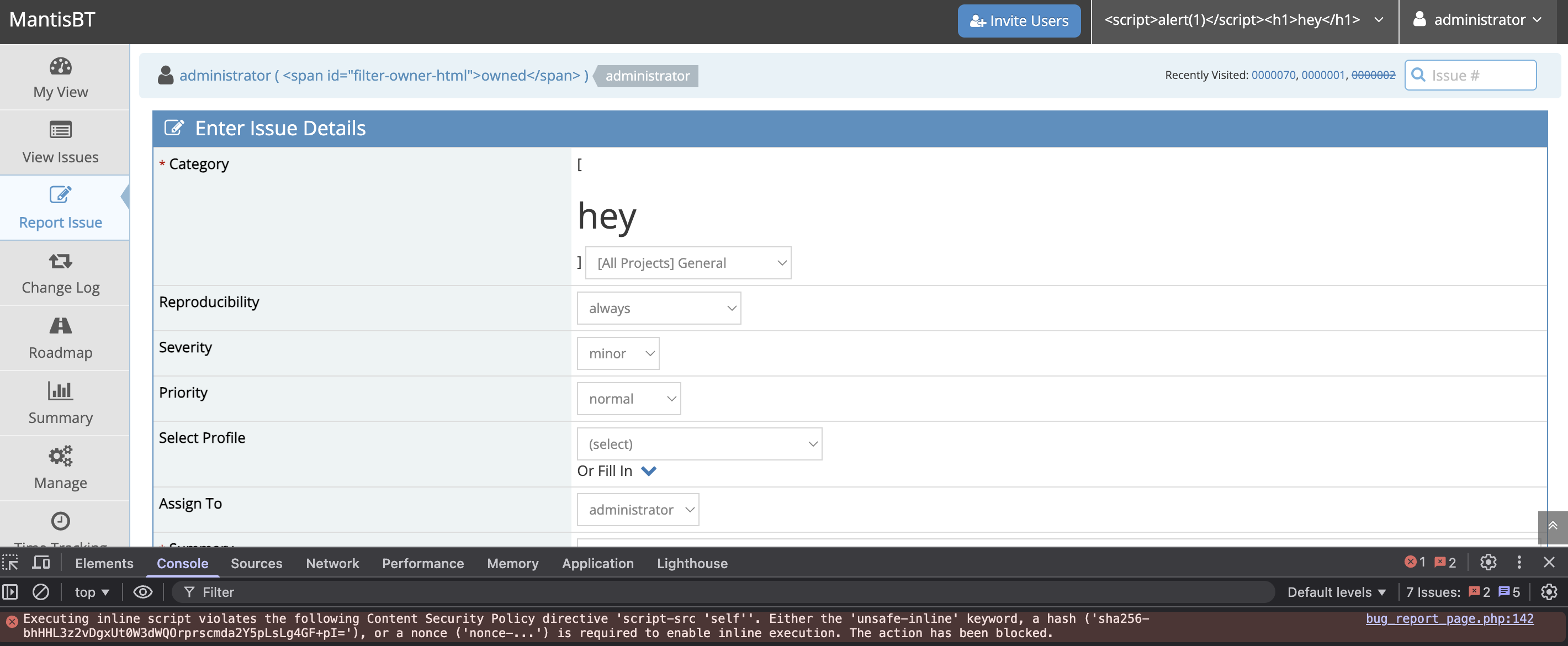Open Priority dropdown set to normal
The height and width of the screenshot is (646, 1568).
point(629,399)
